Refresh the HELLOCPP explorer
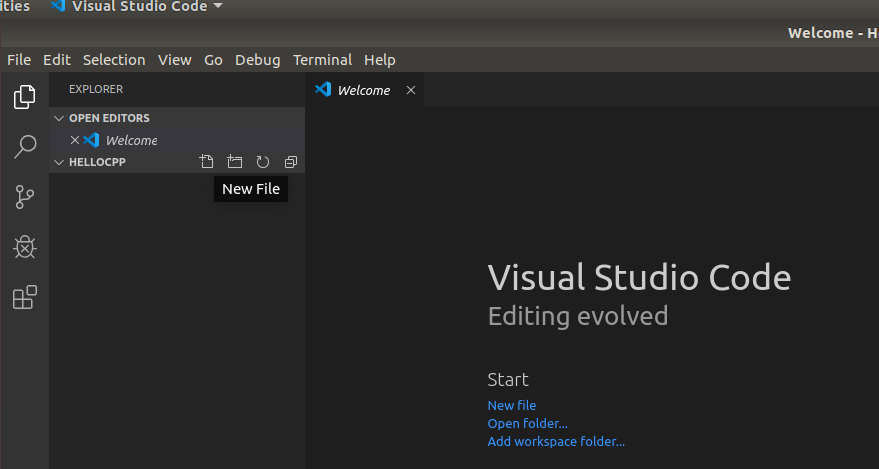This screenshot has height=469, width=879. (x=262, y=162)
